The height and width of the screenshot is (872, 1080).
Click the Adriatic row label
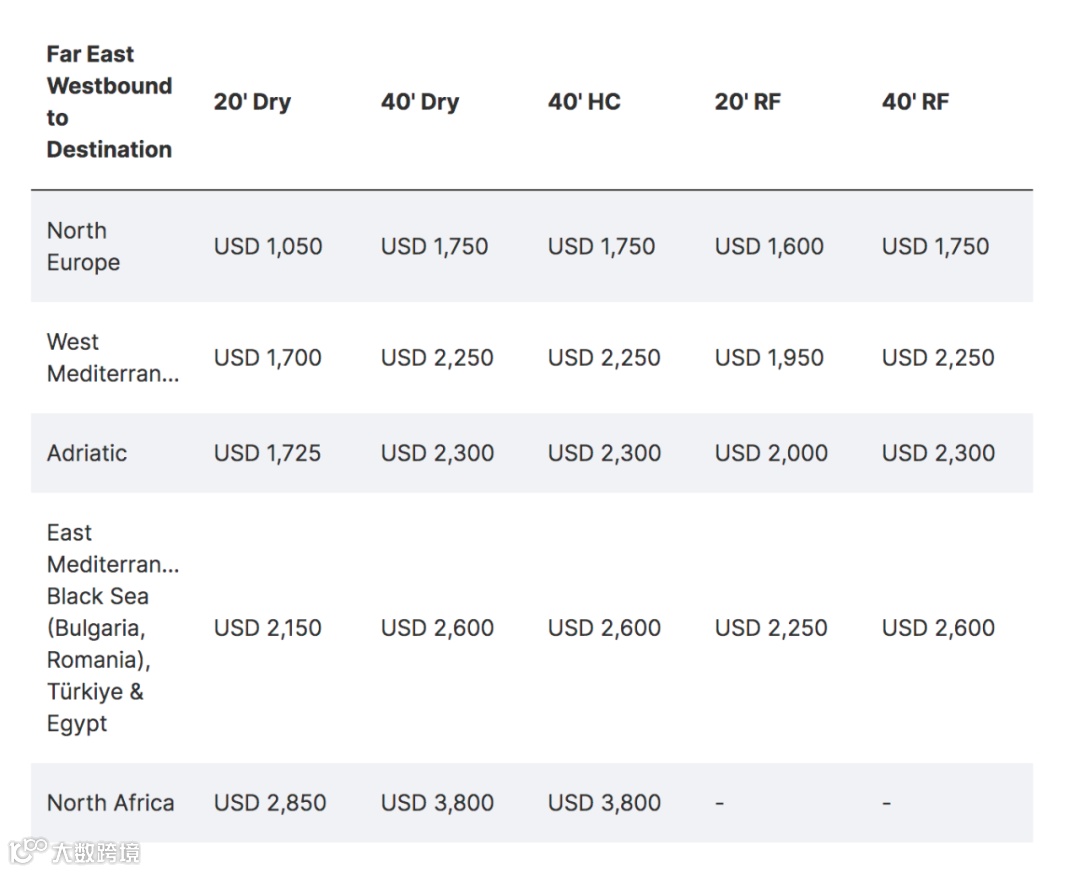tap(87, 453)
